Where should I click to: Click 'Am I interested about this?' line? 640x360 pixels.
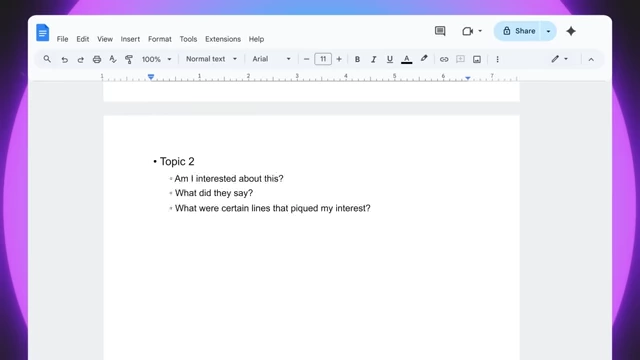coord(229,179)
